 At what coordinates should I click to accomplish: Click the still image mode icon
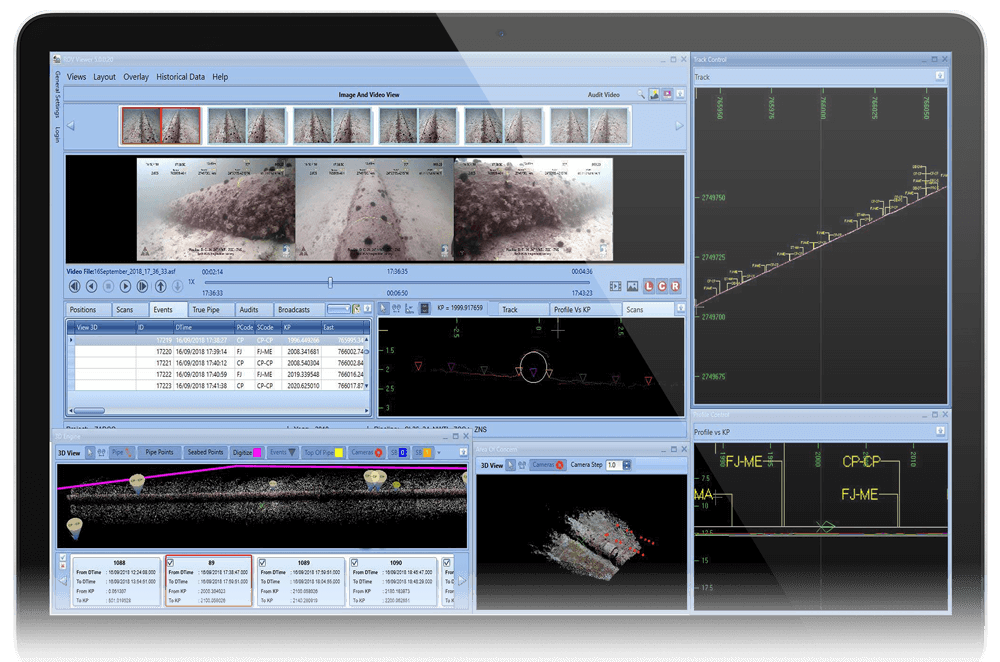coord(630,287)
